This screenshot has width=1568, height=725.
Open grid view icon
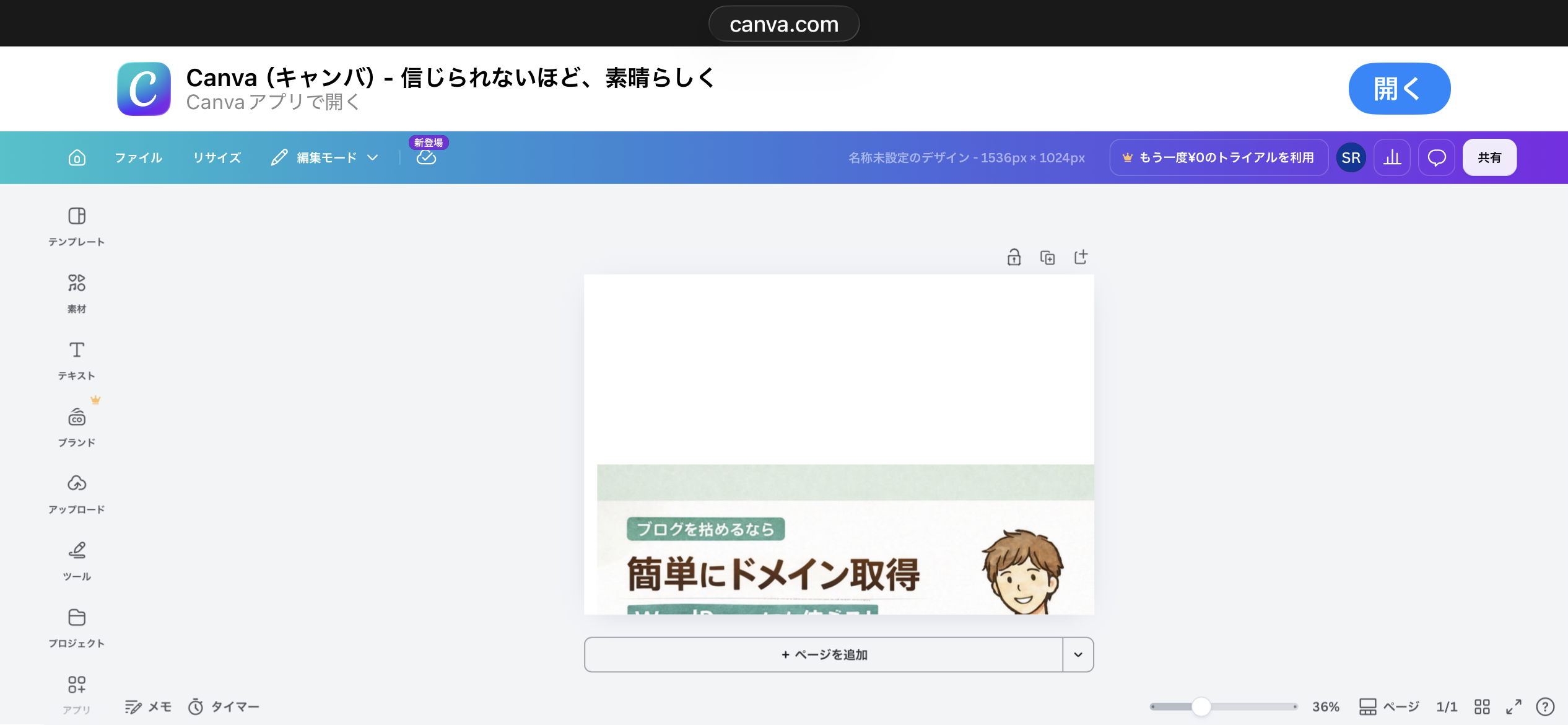click(1482, 706)
